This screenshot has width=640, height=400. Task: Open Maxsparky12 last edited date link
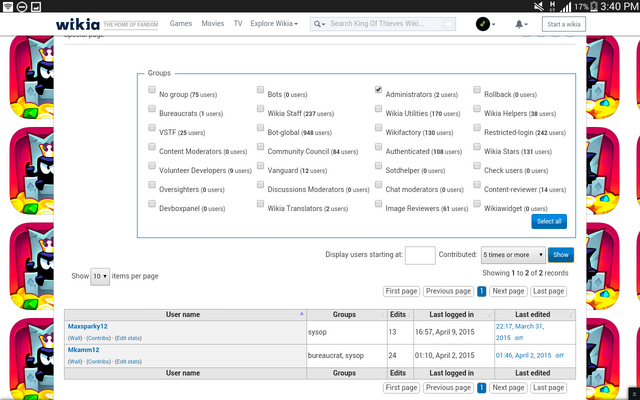pos(520,332)
